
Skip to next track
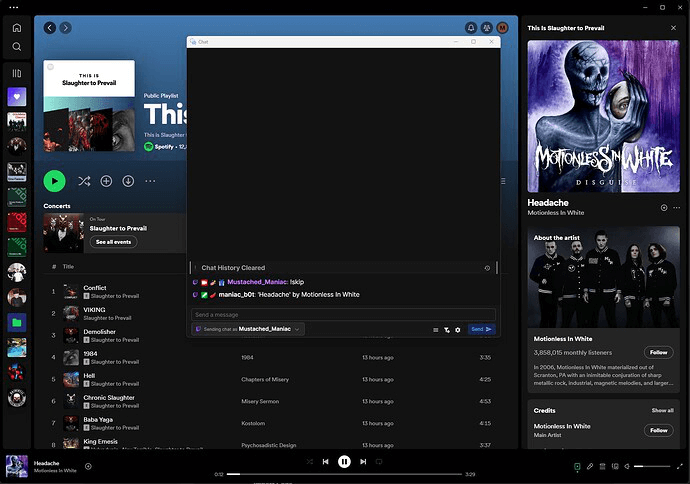pyautogui.click(x=363, y=462)
